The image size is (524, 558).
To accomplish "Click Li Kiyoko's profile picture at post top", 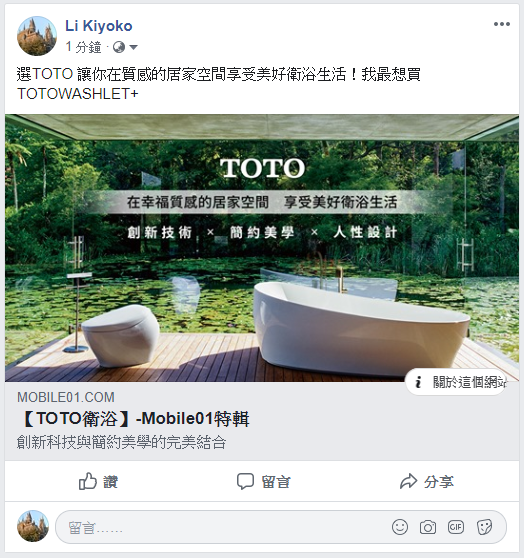I will tap(37, 36).
